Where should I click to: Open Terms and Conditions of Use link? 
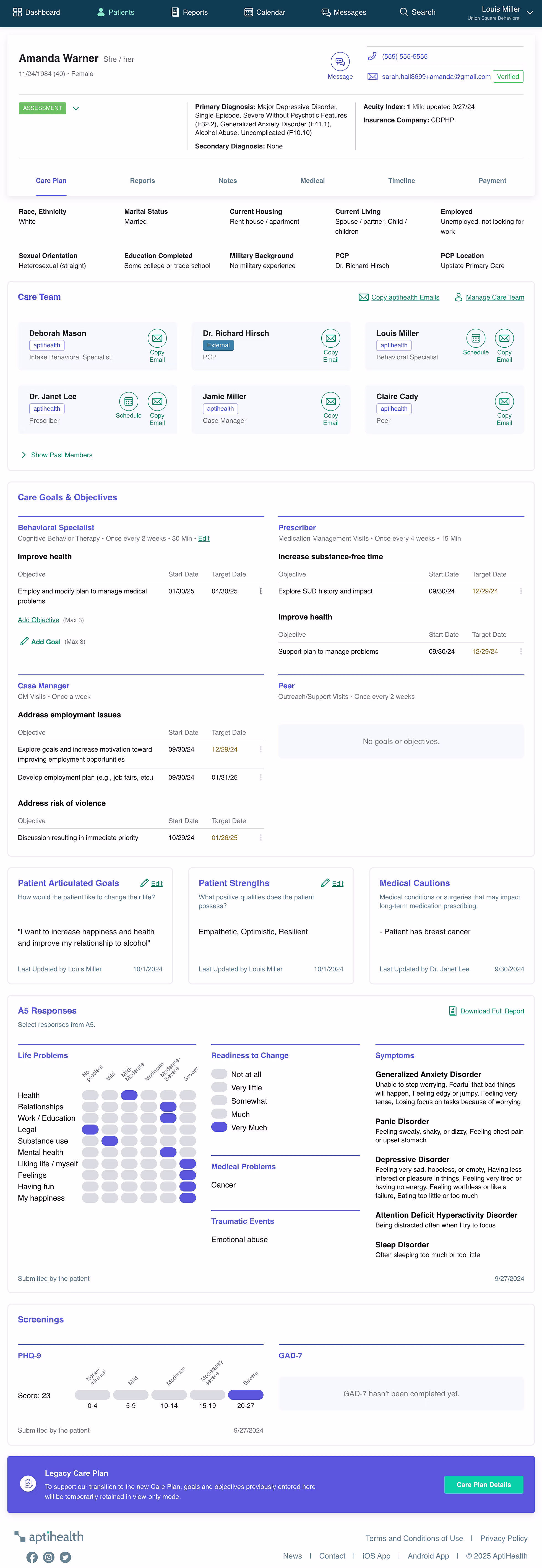click(x=414, y=1538)
